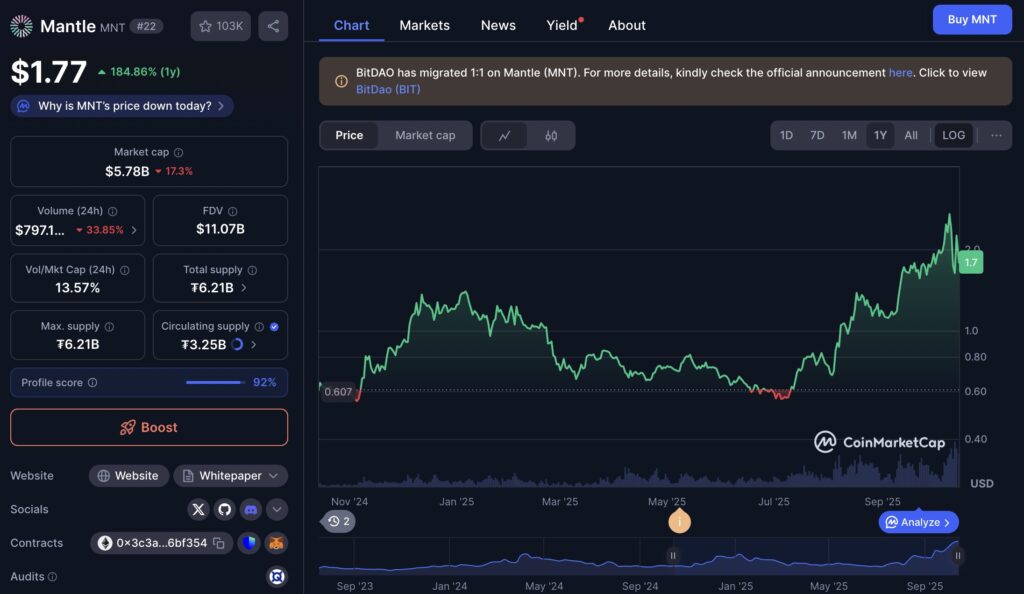The height and width of the screenshot is (594, 1024).
Task: Expand the Whitepaper dropdown
Action: pos(231,476)
